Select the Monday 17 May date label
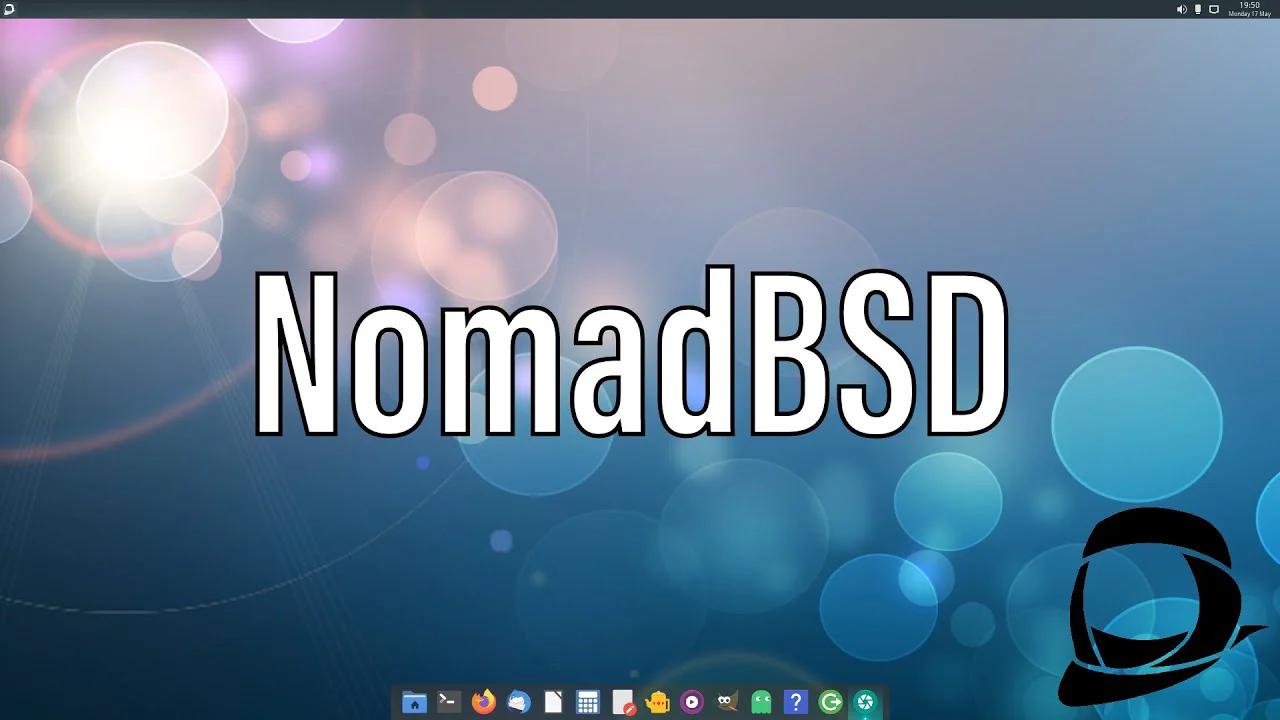This screenshot has height=720, width=1280. point(1248,14)
